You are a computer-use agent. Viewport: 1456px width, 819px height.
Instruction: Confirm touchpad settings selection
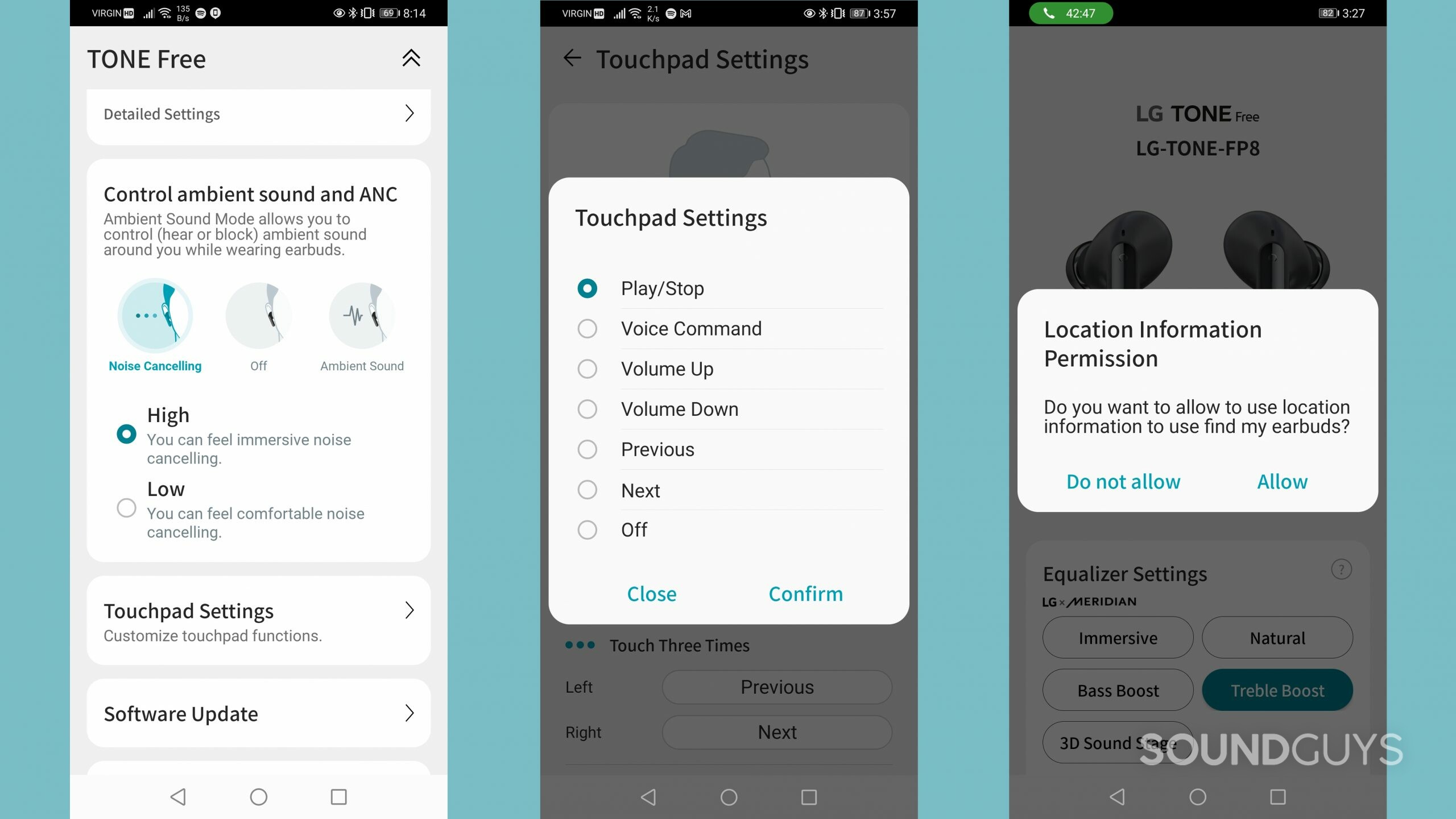(805, 593)
